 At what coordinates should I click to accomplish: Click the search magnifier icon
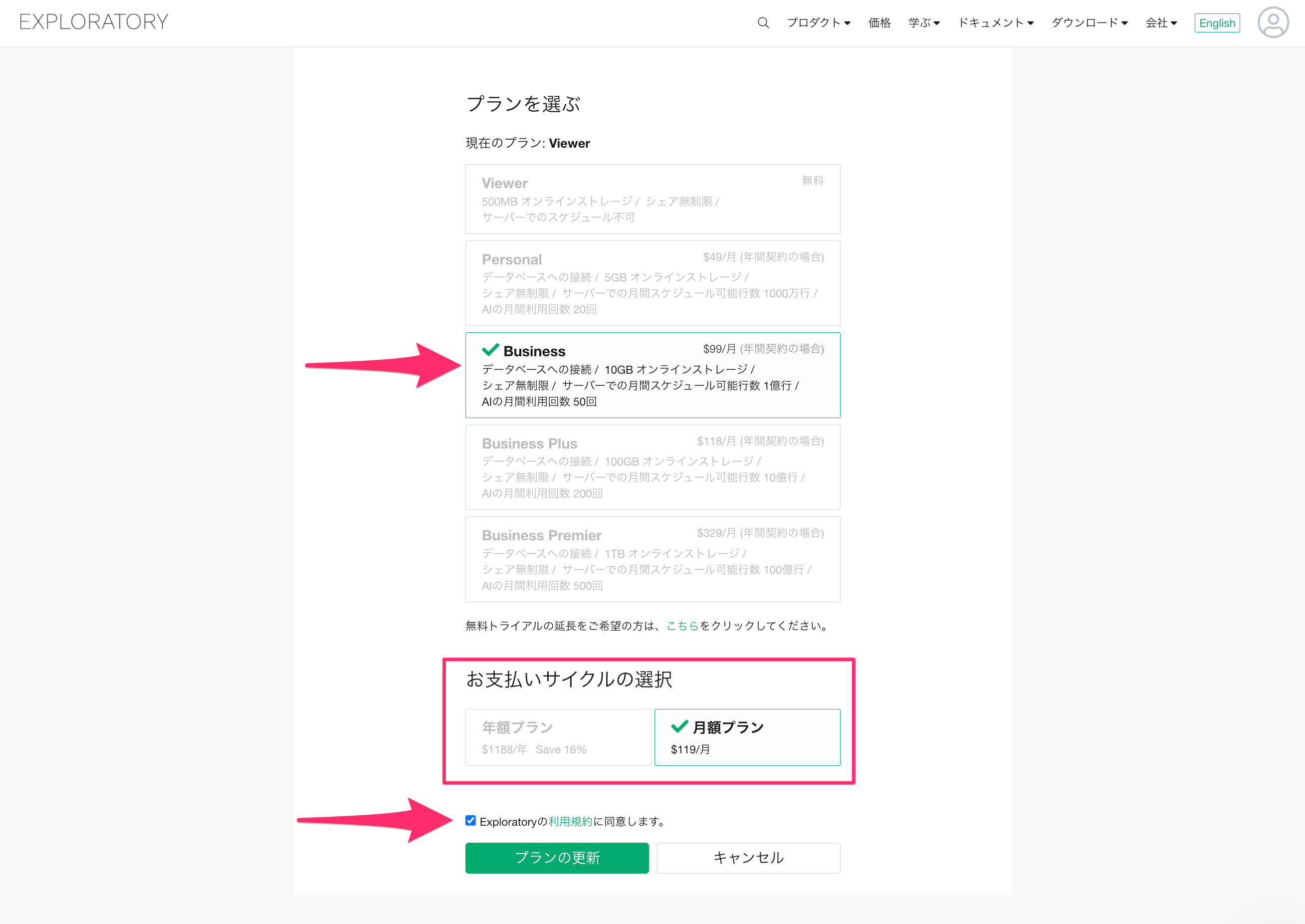(x=763, y=23)
